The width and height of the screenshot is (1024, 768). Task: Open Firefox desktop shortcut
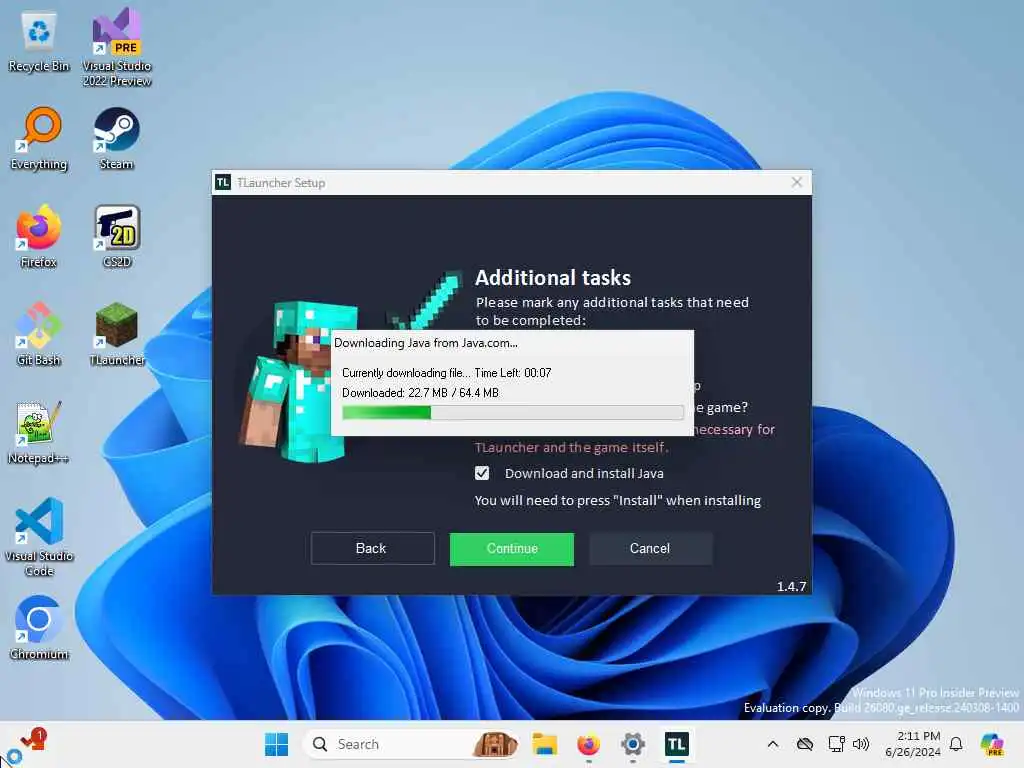pos(39,236)
